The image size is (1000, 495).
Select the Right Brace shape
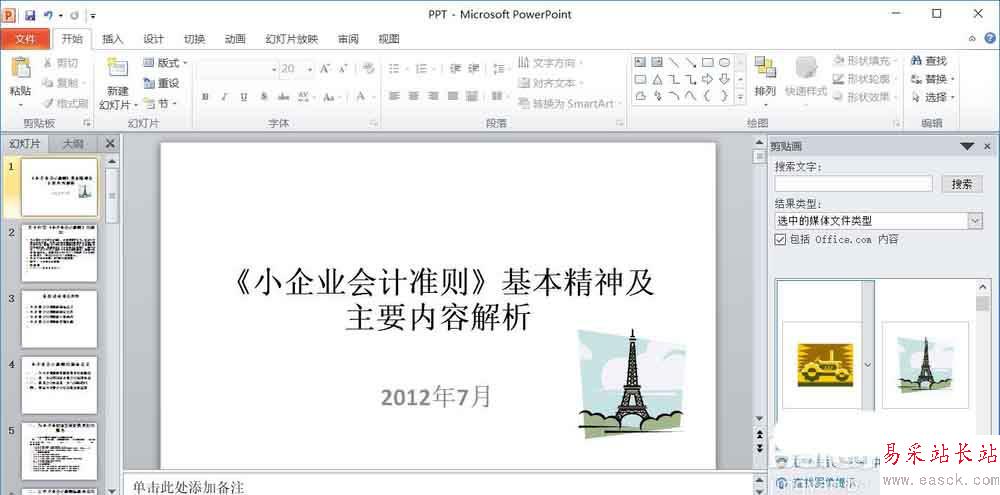[724, 96]
